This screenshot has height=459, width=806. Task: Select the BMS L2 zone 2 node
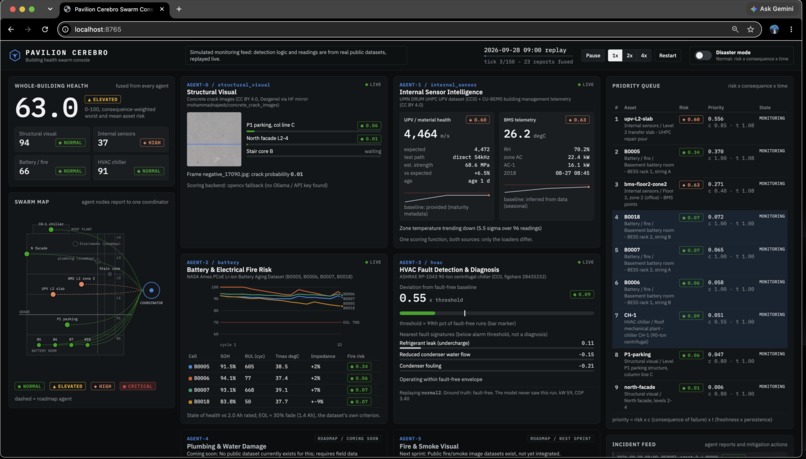[x=81, y=284]
